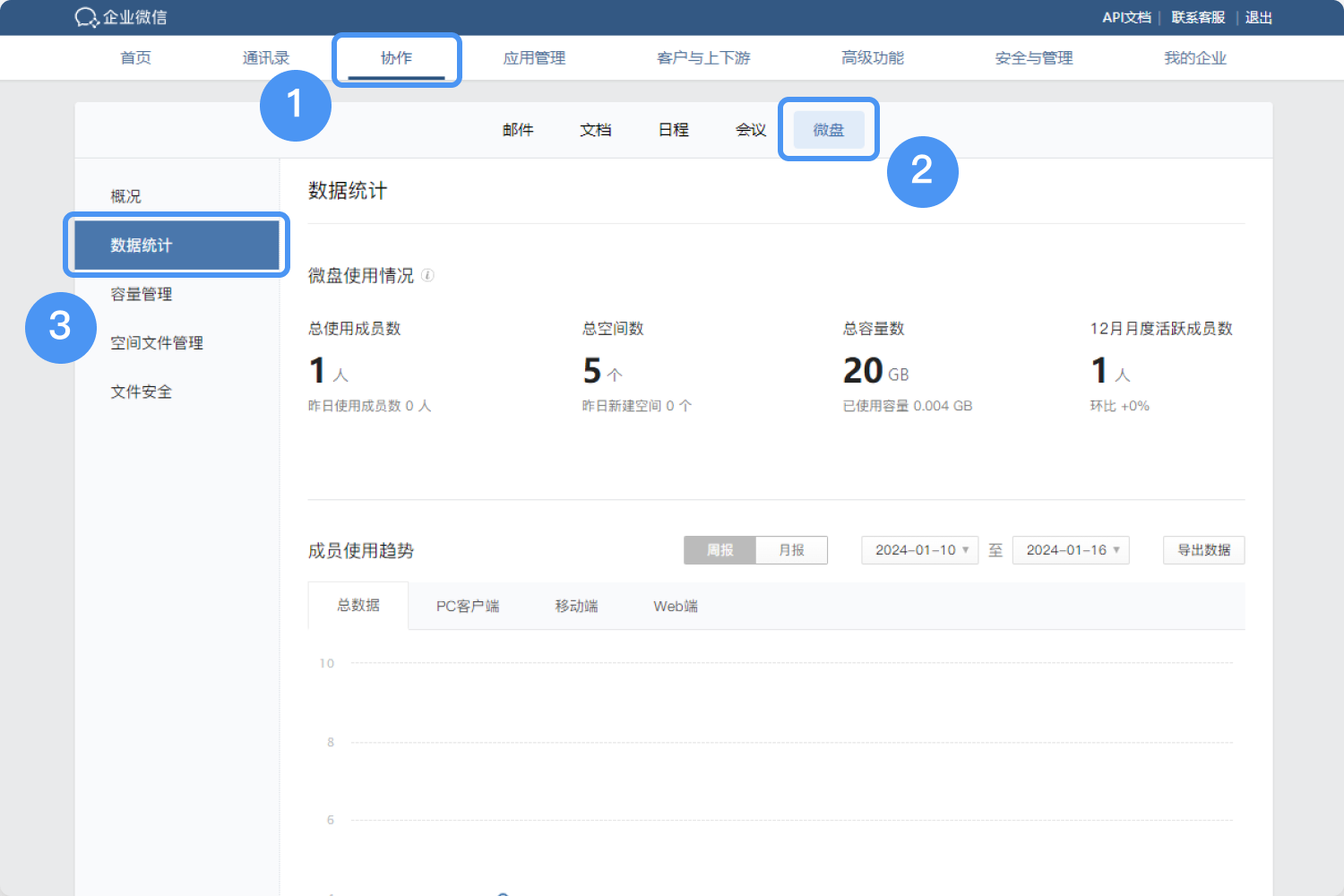Select 文档 from the collaboration modules
The height and width of the screenshot is (896, 1344).
click(x=596, y=129)
